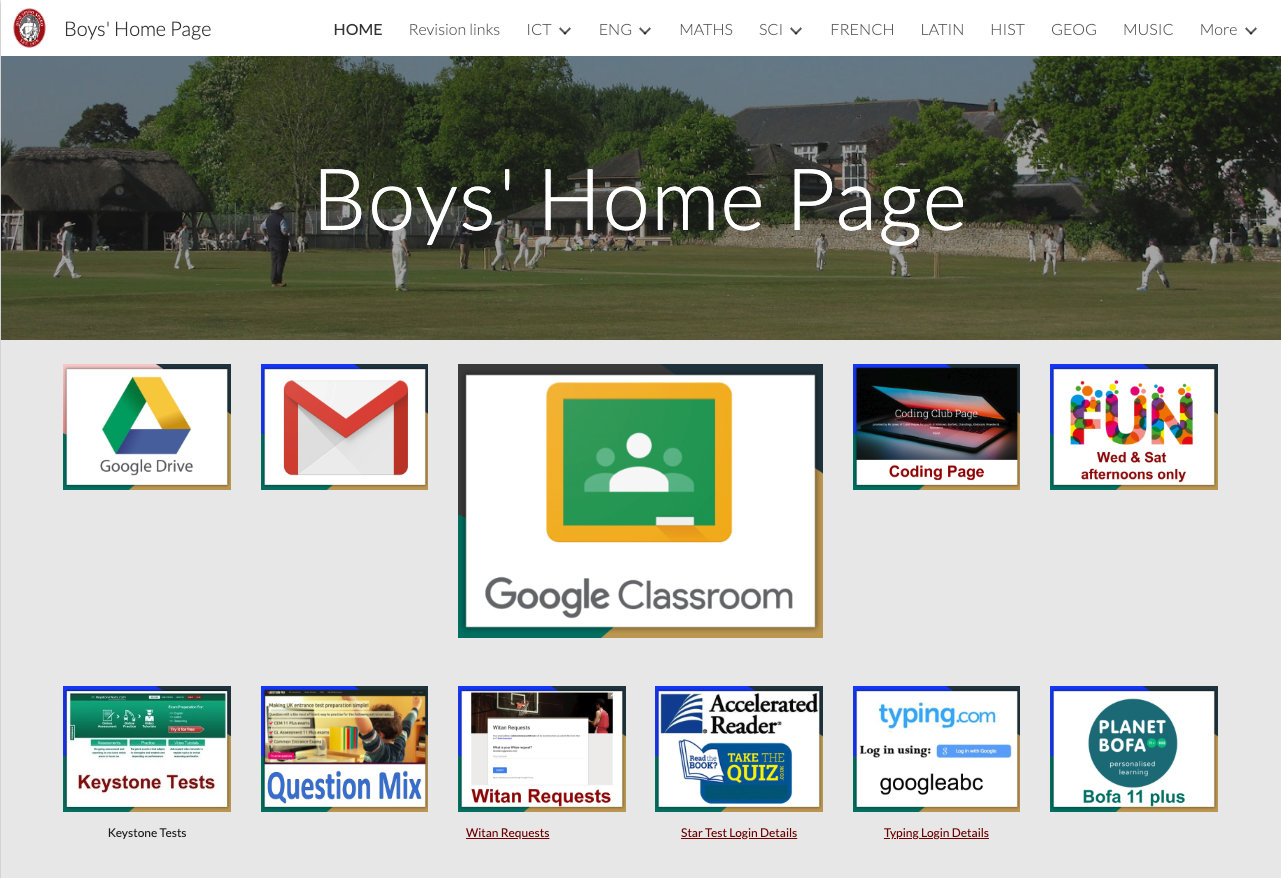1281x878 pixels.
Task: Open the Question Mix tile
Action: click(345, 748)
